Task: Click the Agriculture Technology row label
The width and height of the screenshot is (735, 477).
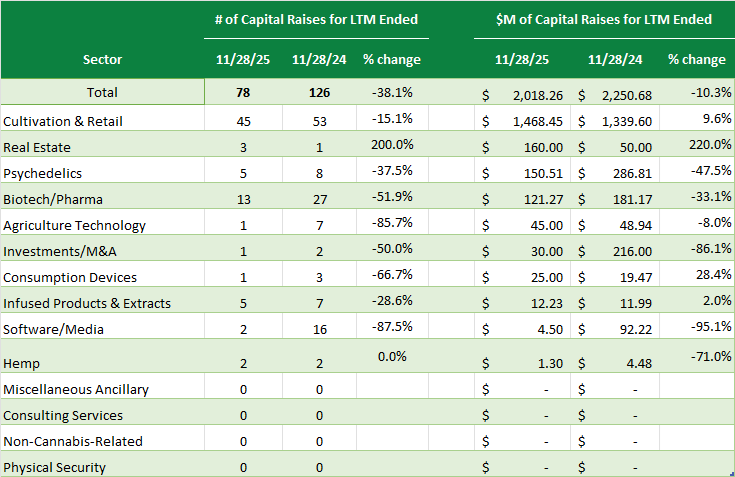Action: 74,225
